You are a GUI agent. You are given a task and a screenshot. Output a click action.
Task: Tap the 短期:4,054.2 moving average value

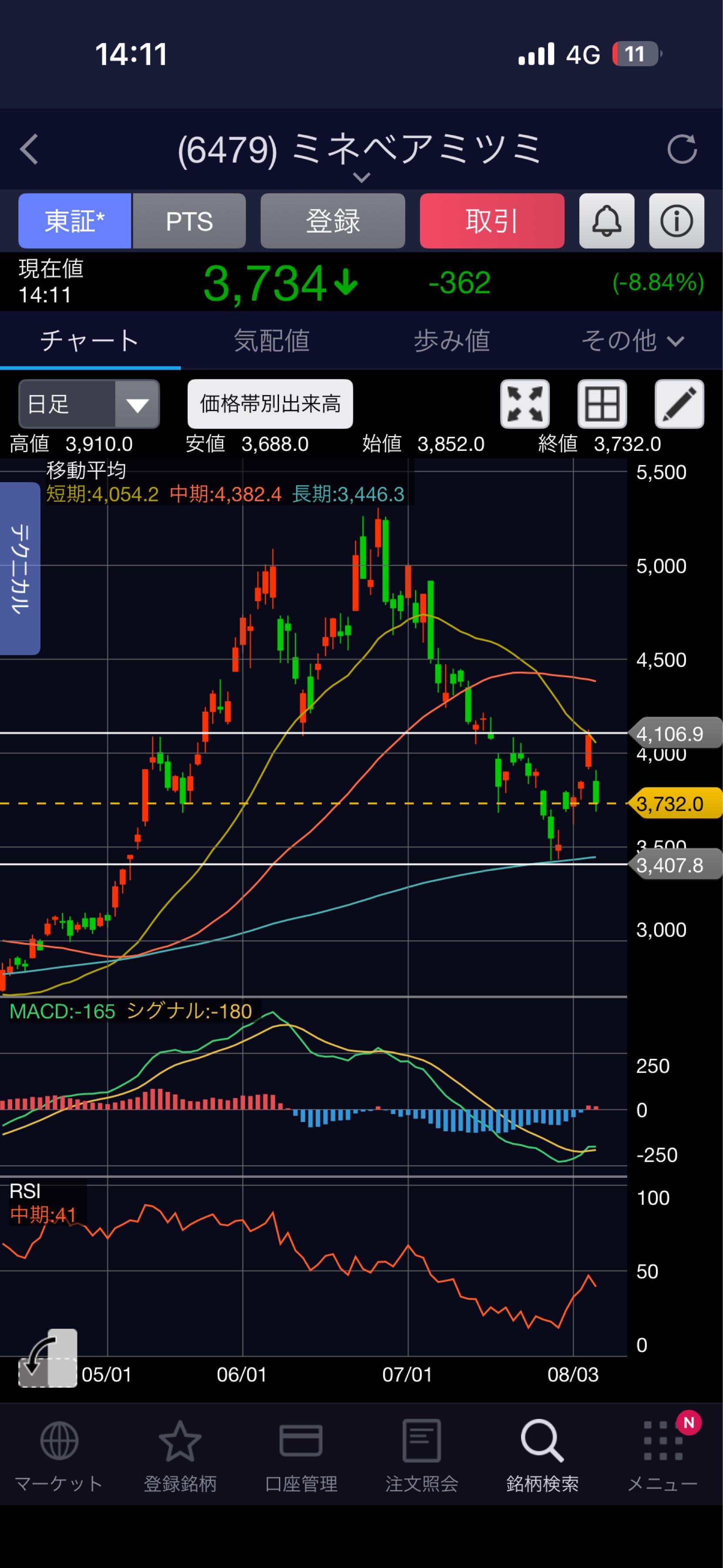(x=102, y=494)
